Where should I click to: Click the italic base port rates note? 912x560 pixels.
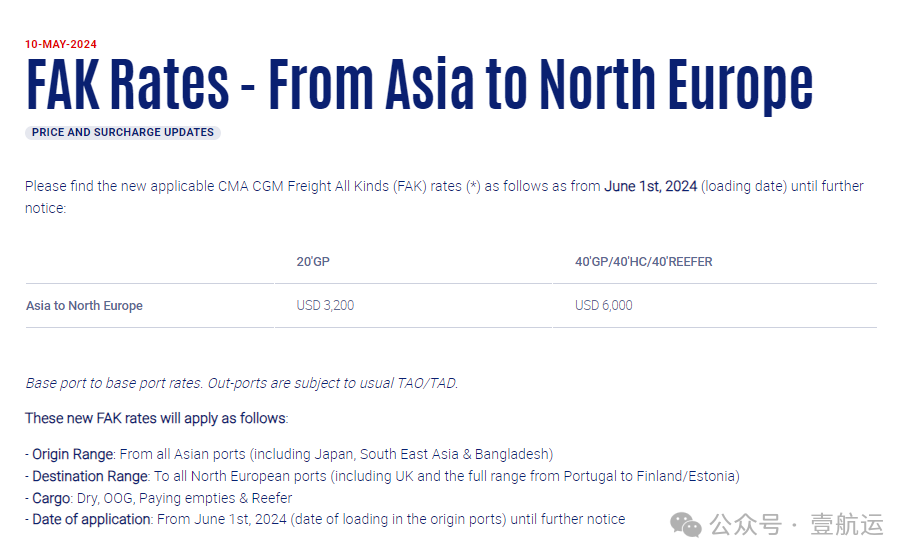[x=241, y=383]
